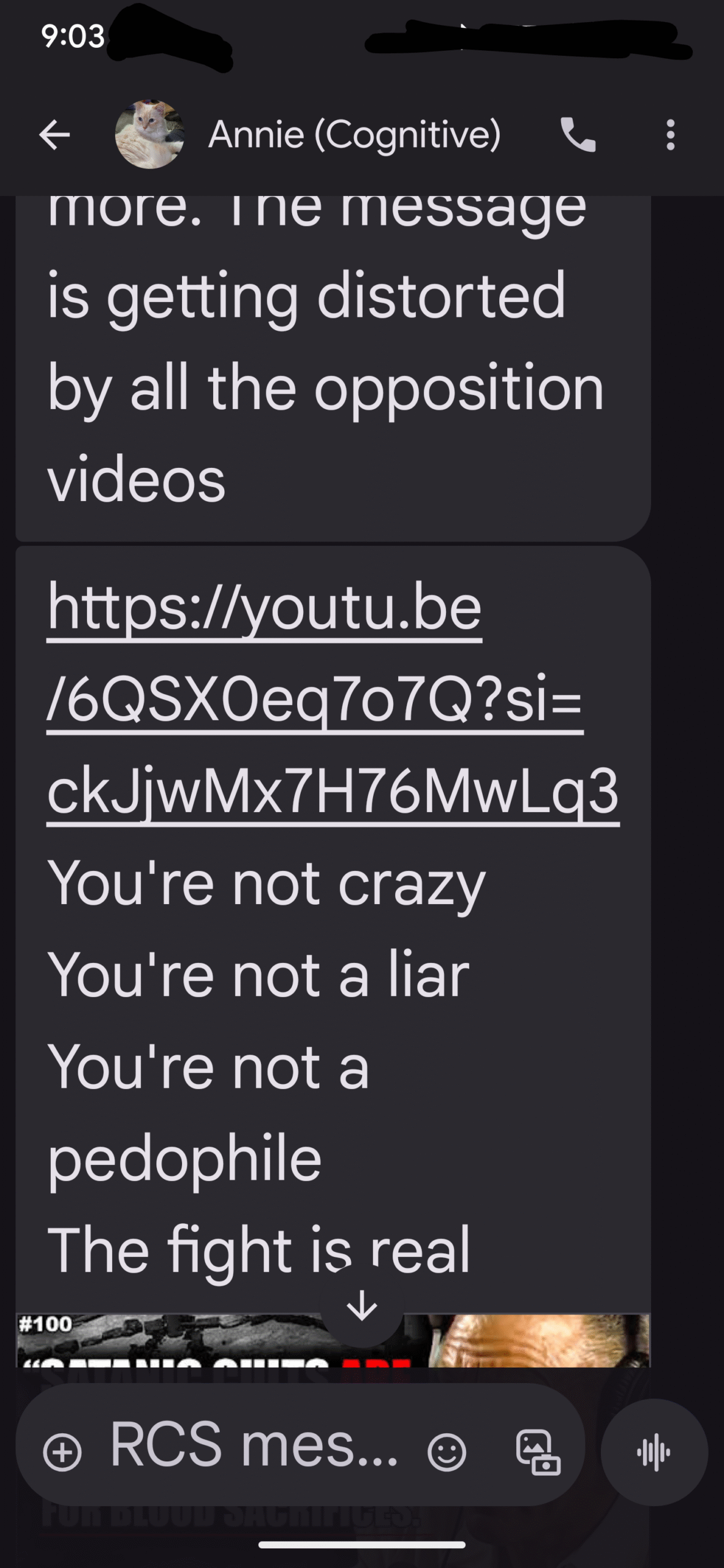The image size is (724, 1568).
Task: Tap the back arrow to leave conversation
Action: [x=55, y=135]
